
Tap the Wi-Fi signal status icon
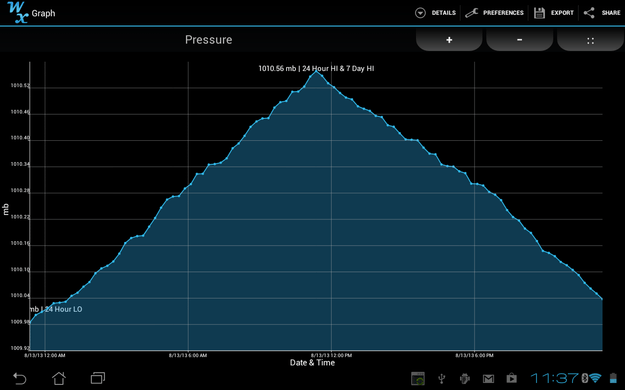tap(596, 378)
